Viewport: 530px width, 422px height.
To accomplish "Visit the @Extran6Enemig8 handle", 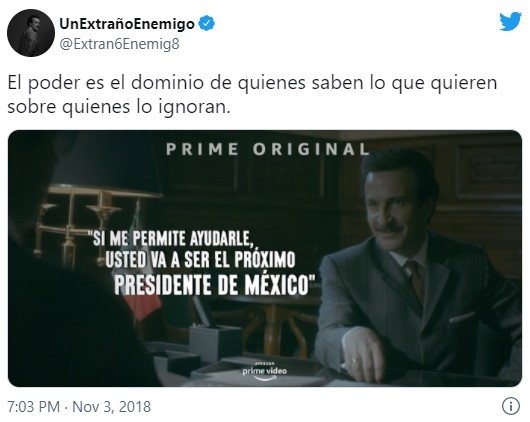I will pos(119,44).
